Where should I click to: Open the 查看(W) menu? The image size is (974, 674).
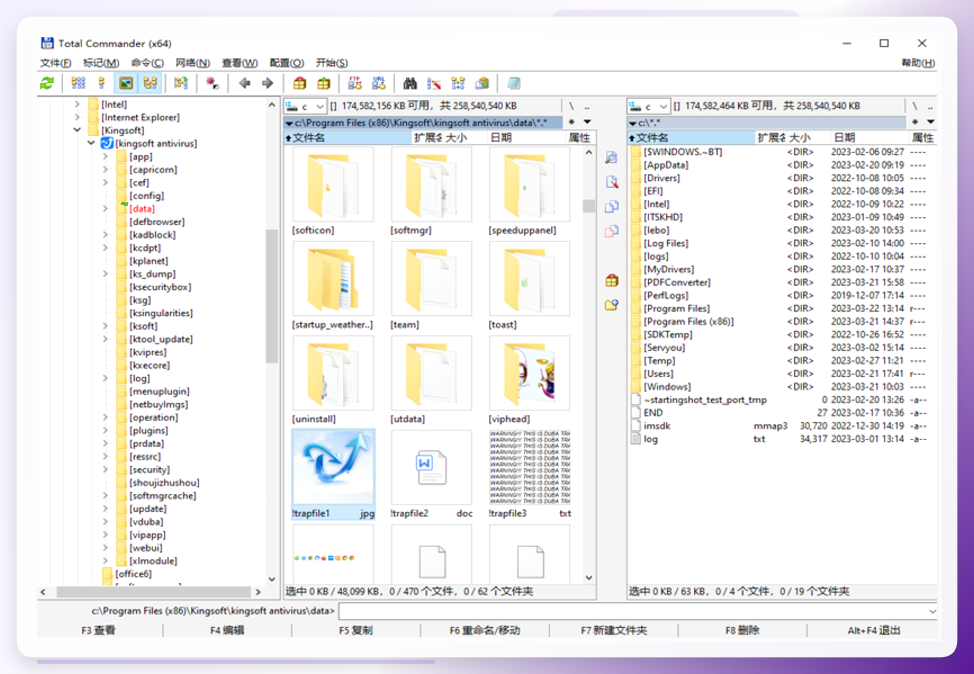coord(240,63)
